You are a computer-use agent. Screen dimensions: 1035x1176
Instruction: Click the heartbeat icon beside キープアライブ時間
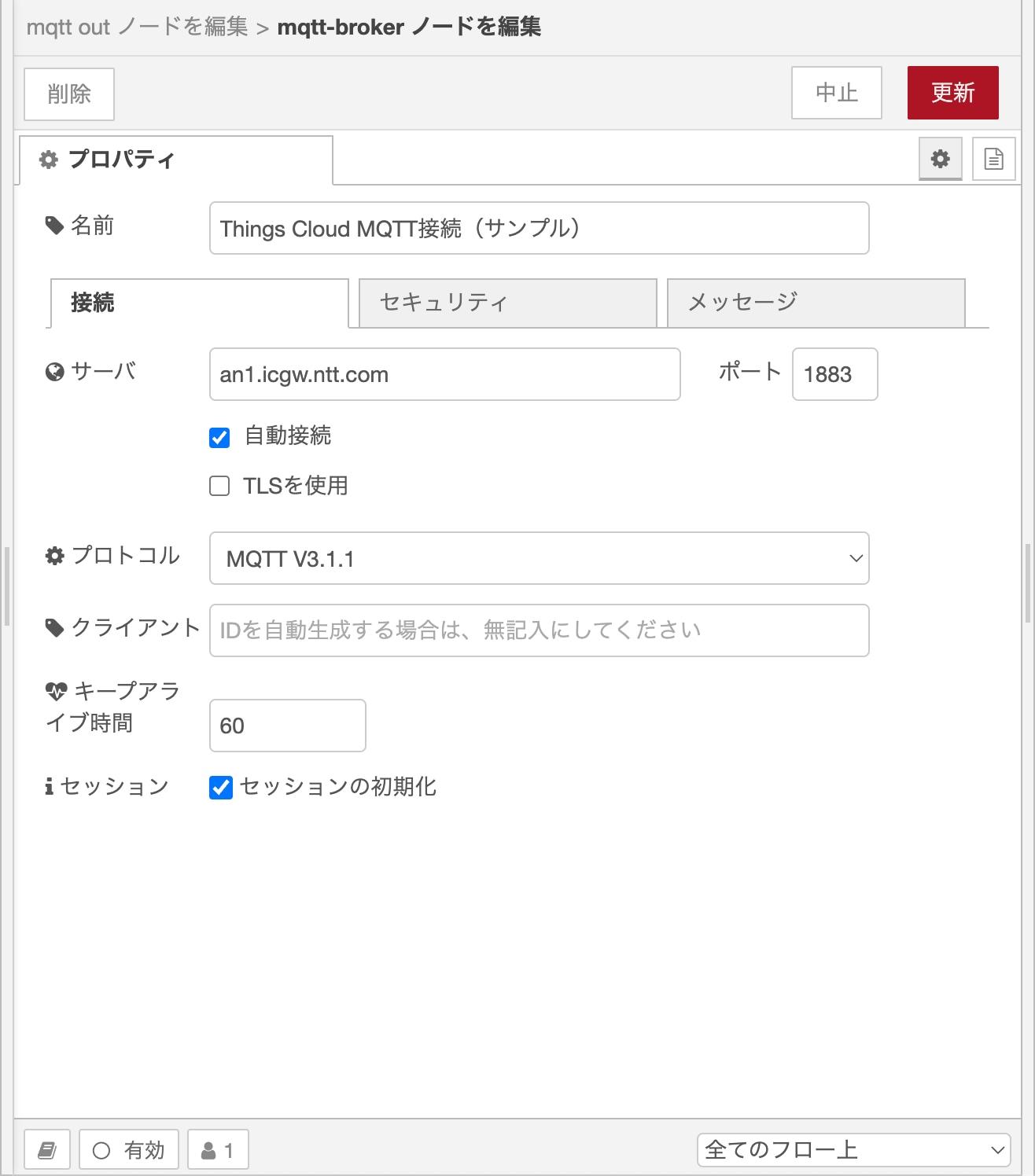click(56, 692)
